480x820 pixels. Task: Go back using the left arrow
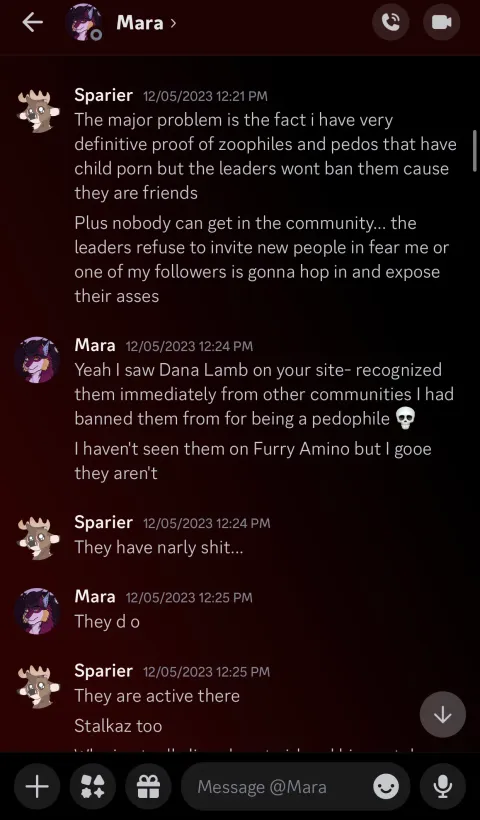(x=32, y=22)
